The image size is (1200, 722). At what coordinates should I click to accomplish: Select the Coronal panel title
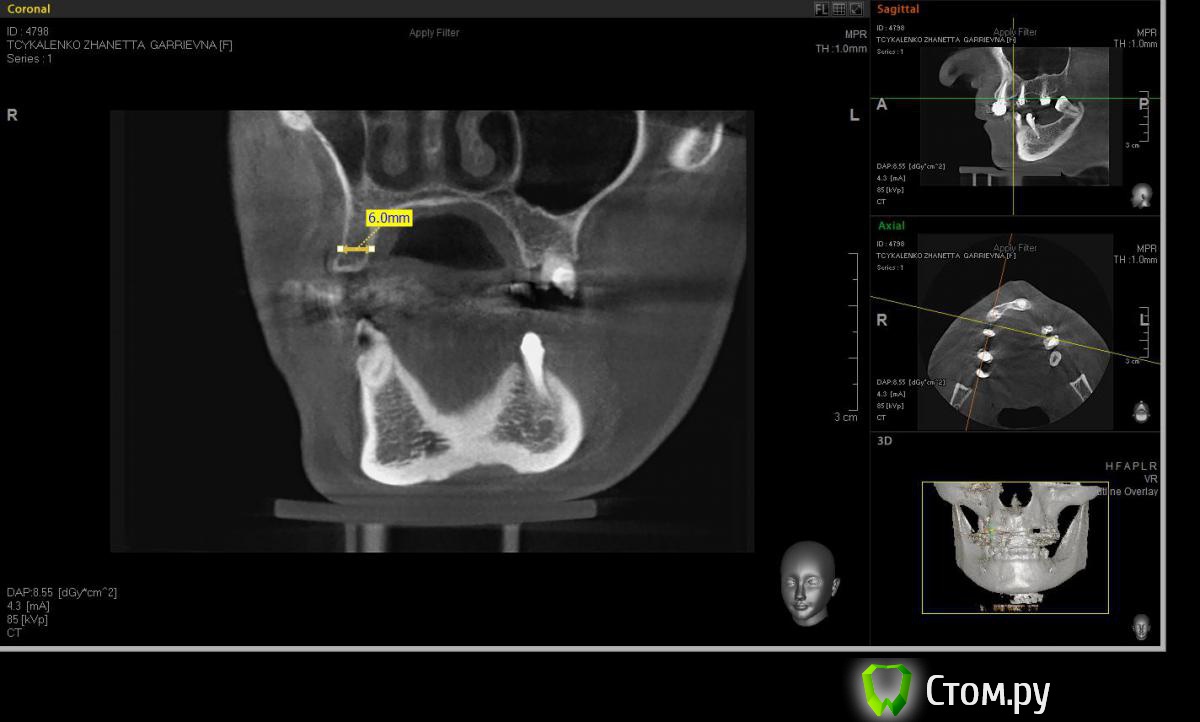(x=29, y=9)
